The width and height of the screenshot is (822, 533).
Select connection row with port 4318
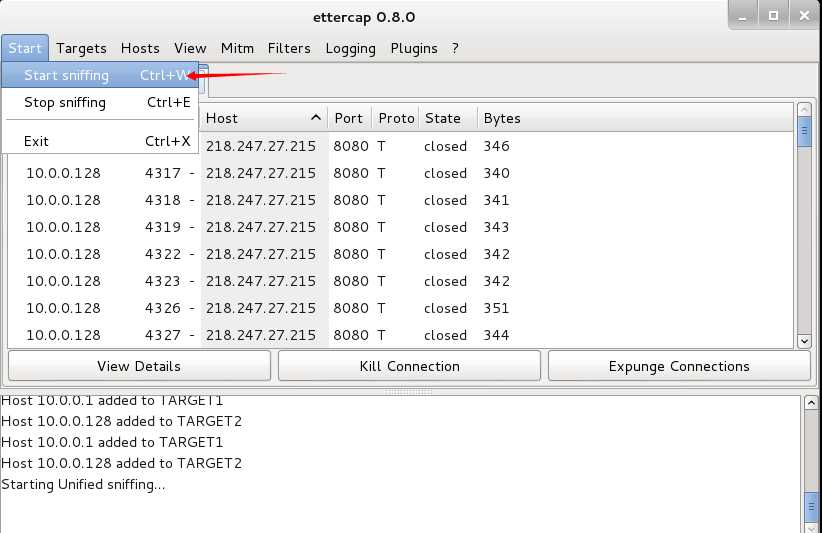tap(401, 200)
